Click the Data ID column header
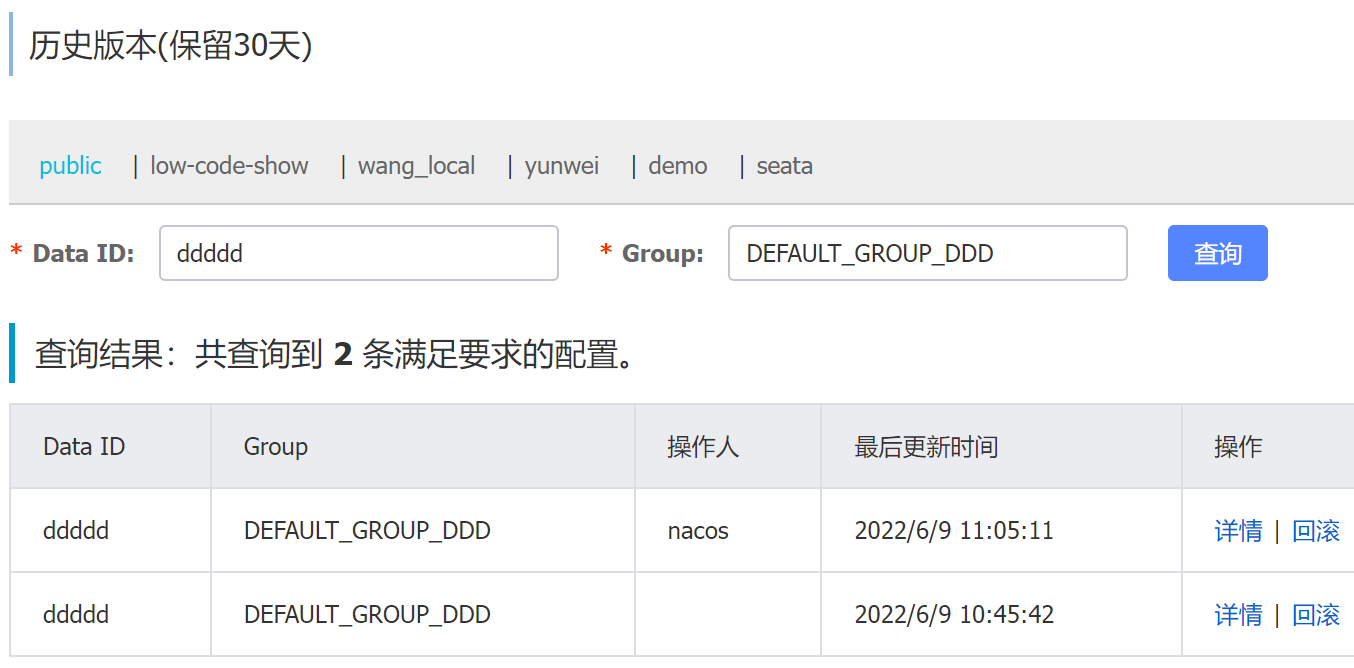This screenshot has height=668, width=1354. click(83, 446)
